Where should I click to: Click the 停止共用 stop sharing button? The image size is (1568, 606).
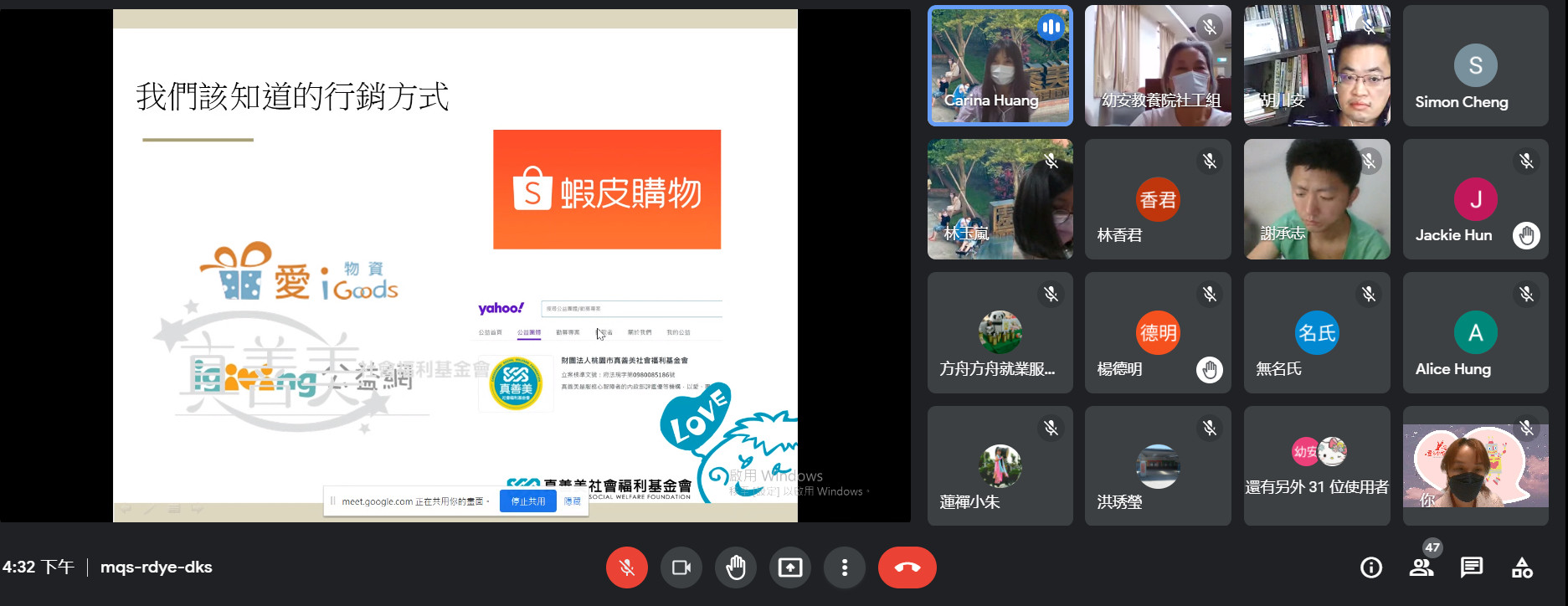528,501
